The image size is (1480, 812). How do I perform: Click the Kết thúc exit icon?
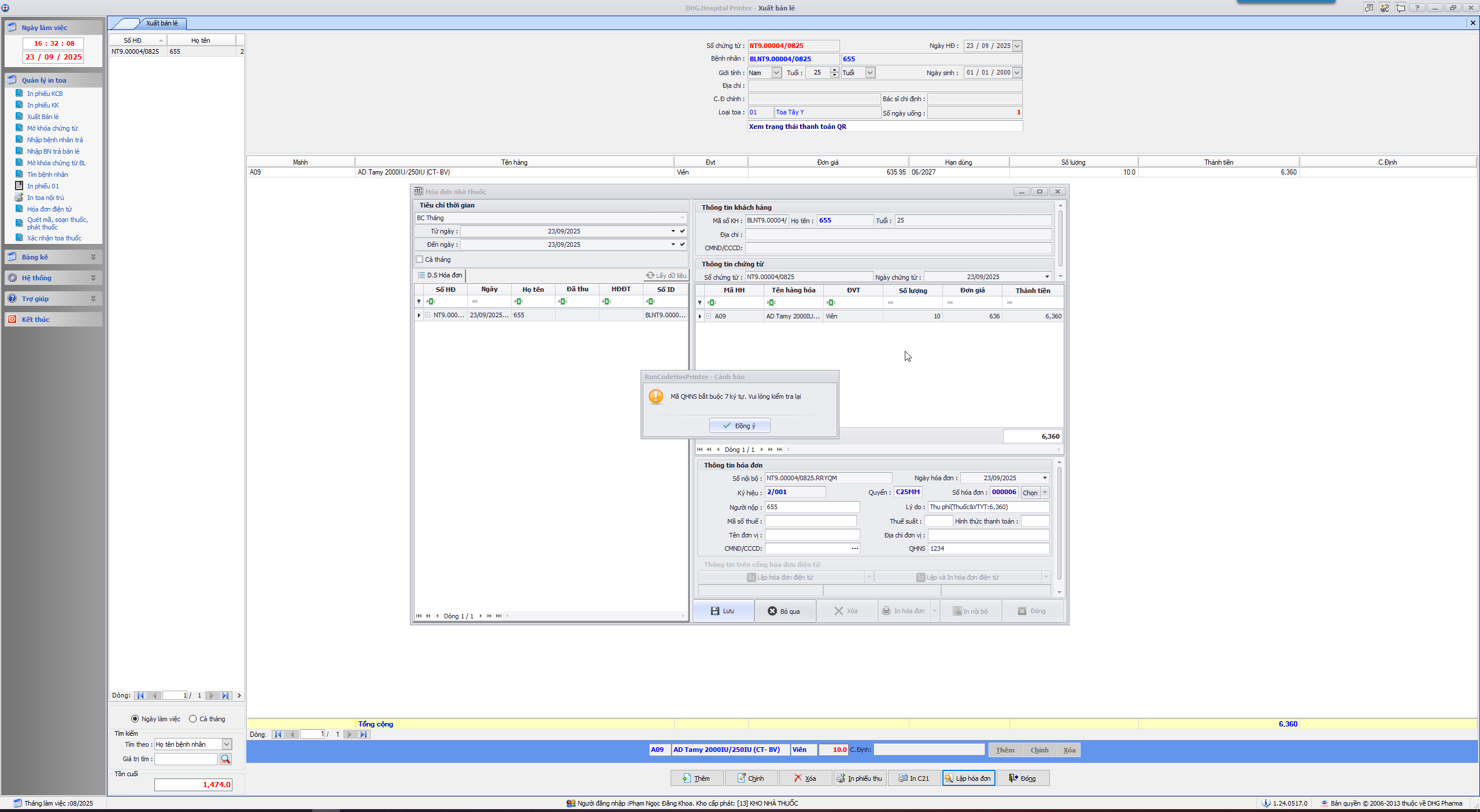(12, 319)
